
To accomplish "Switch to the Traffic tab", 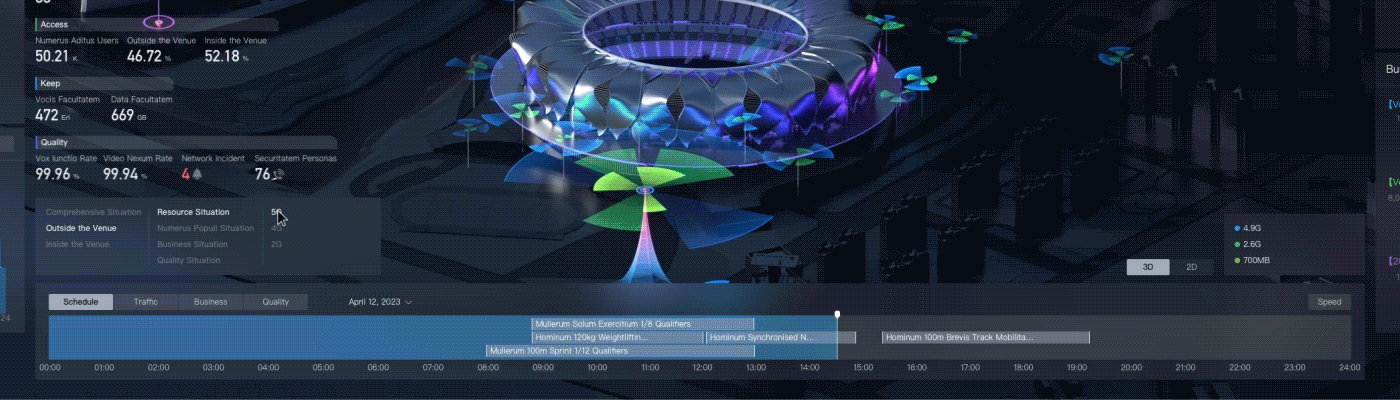I will click(x=146, y=302).
